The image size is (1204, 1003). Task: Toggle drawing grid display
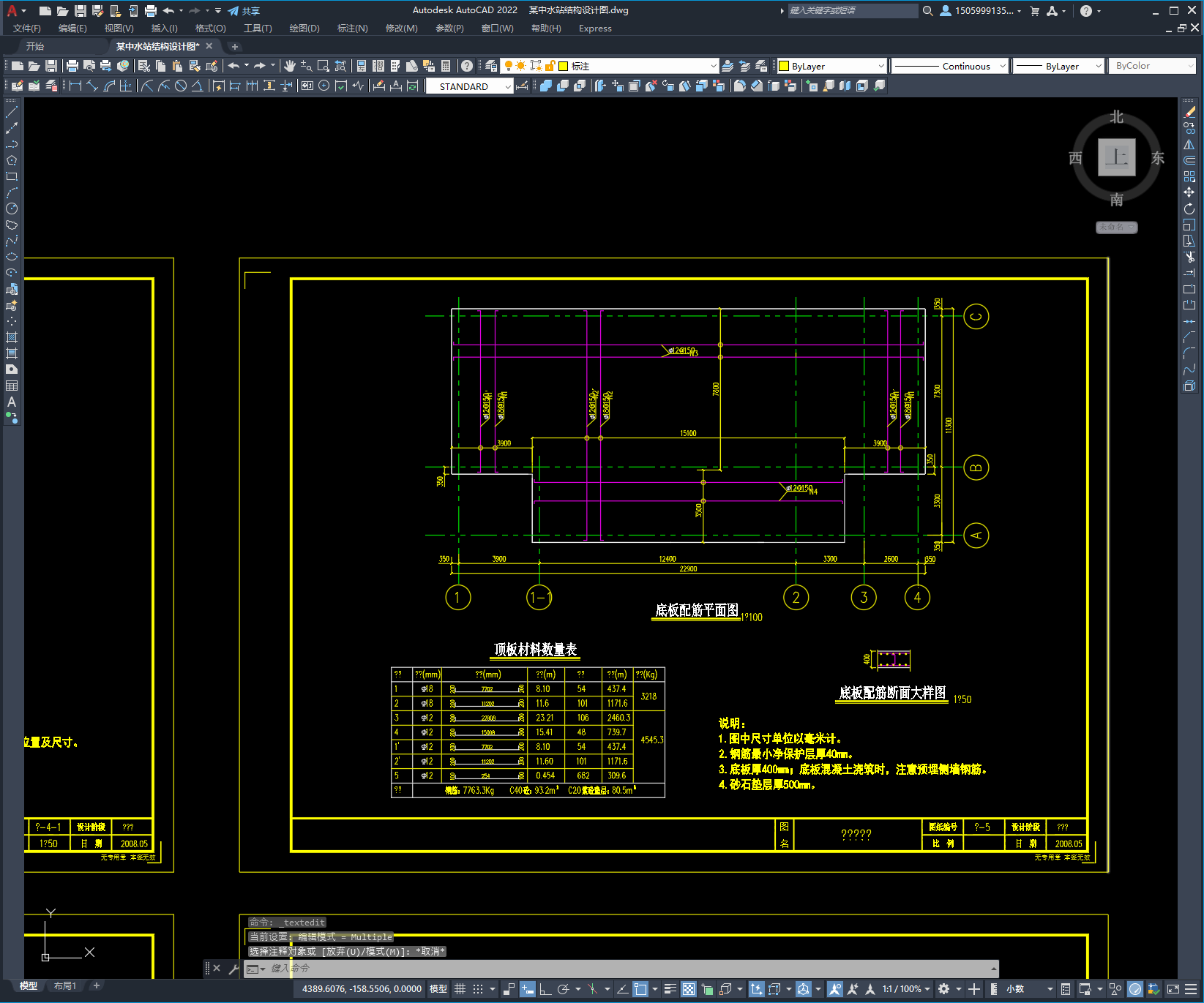tap(460, 989)
